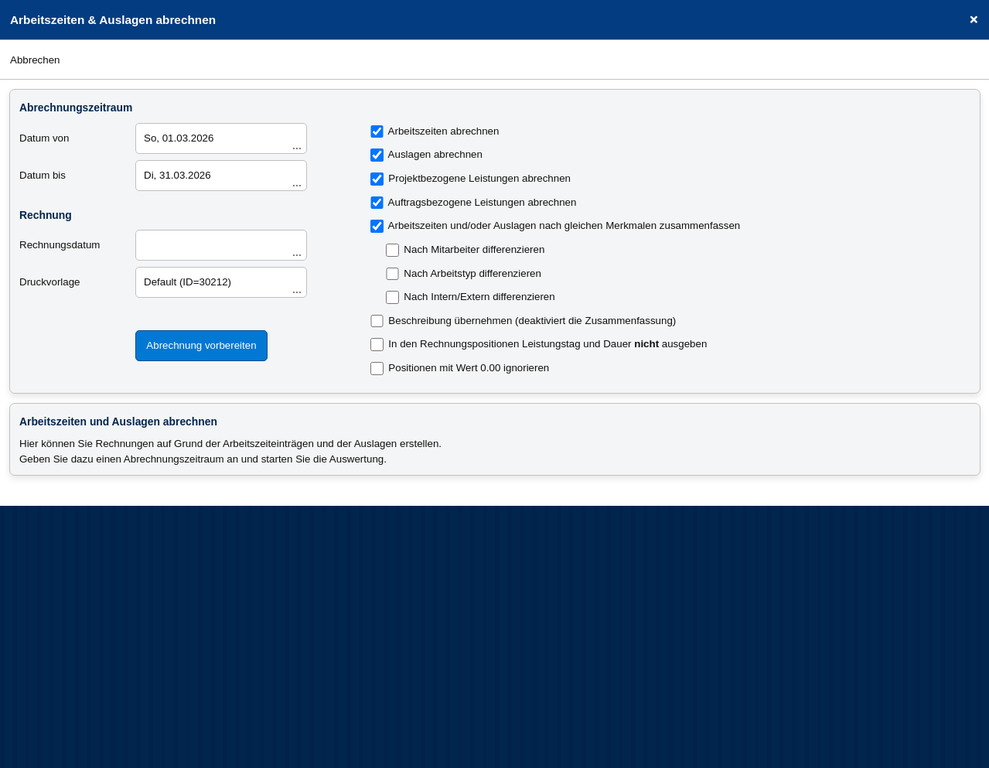Close the Arbeitszeiten & Auslagen dialog
This screenshot has height=768, width=989.
tap(973, 20)
